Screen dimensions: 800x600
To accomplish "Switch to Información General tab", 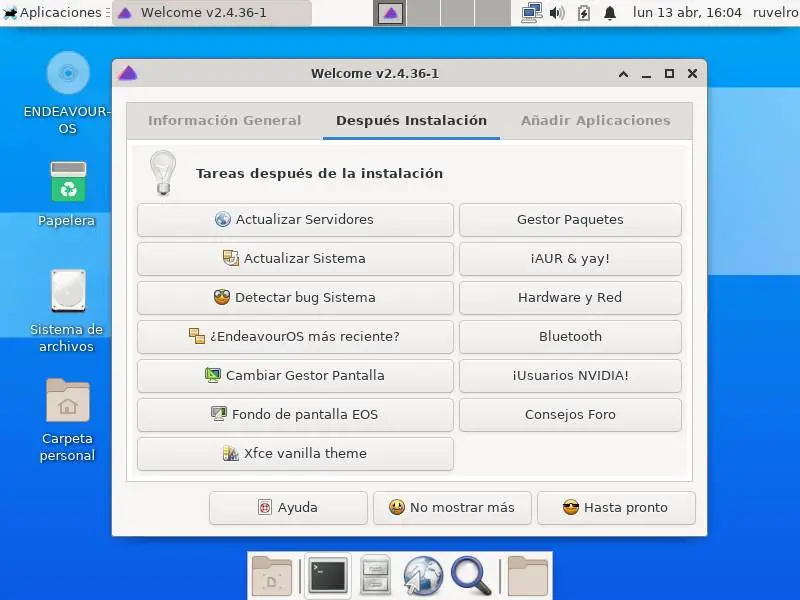I will [224, 120].
